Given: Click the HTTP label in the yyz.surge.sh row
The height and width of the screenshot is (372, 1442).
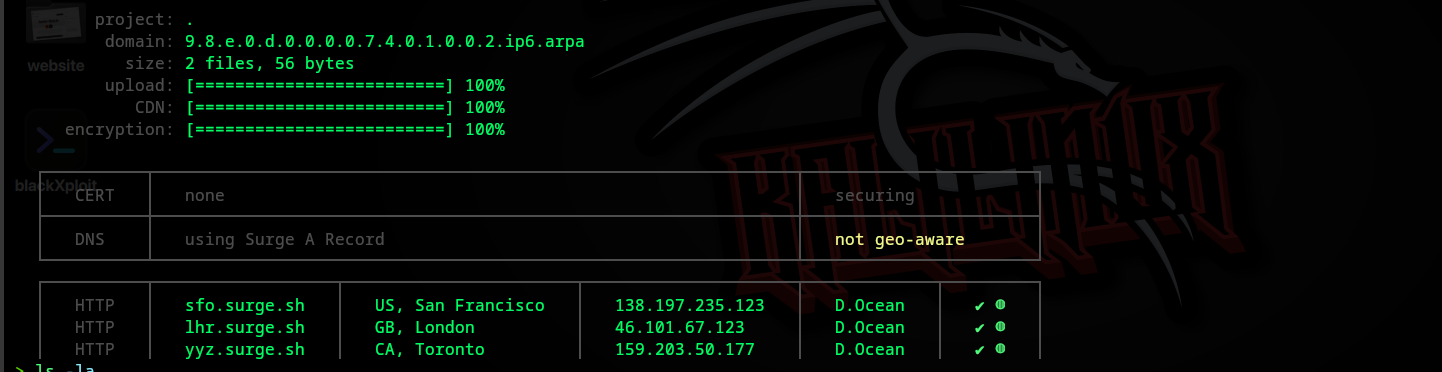Looking at the screenshot, I should click(x=95, y=350).
